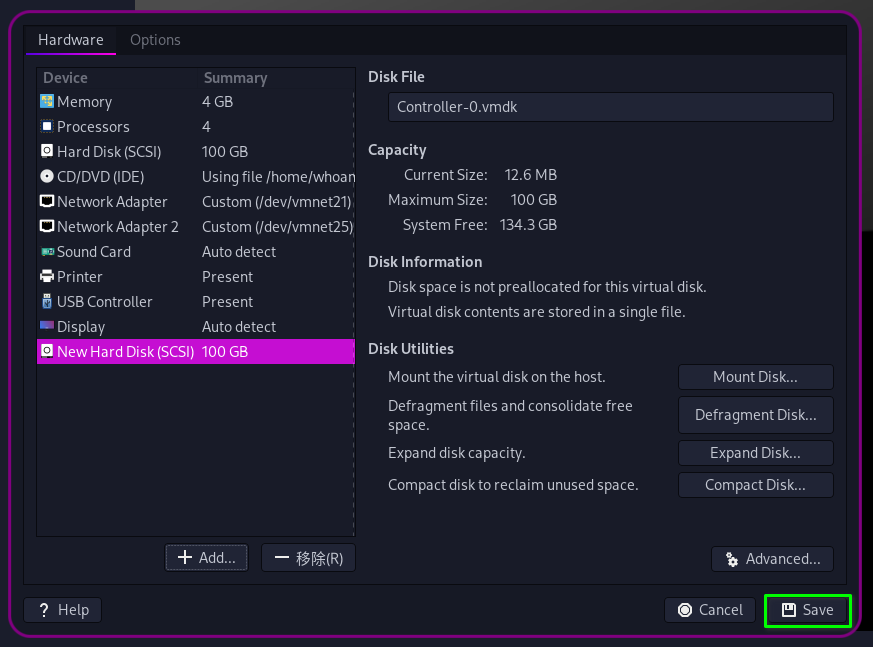Image resolution: width=873 pixels, height=647 pixels.
Task: Save the virtual machine settings
Action: [x=807, y=610]
